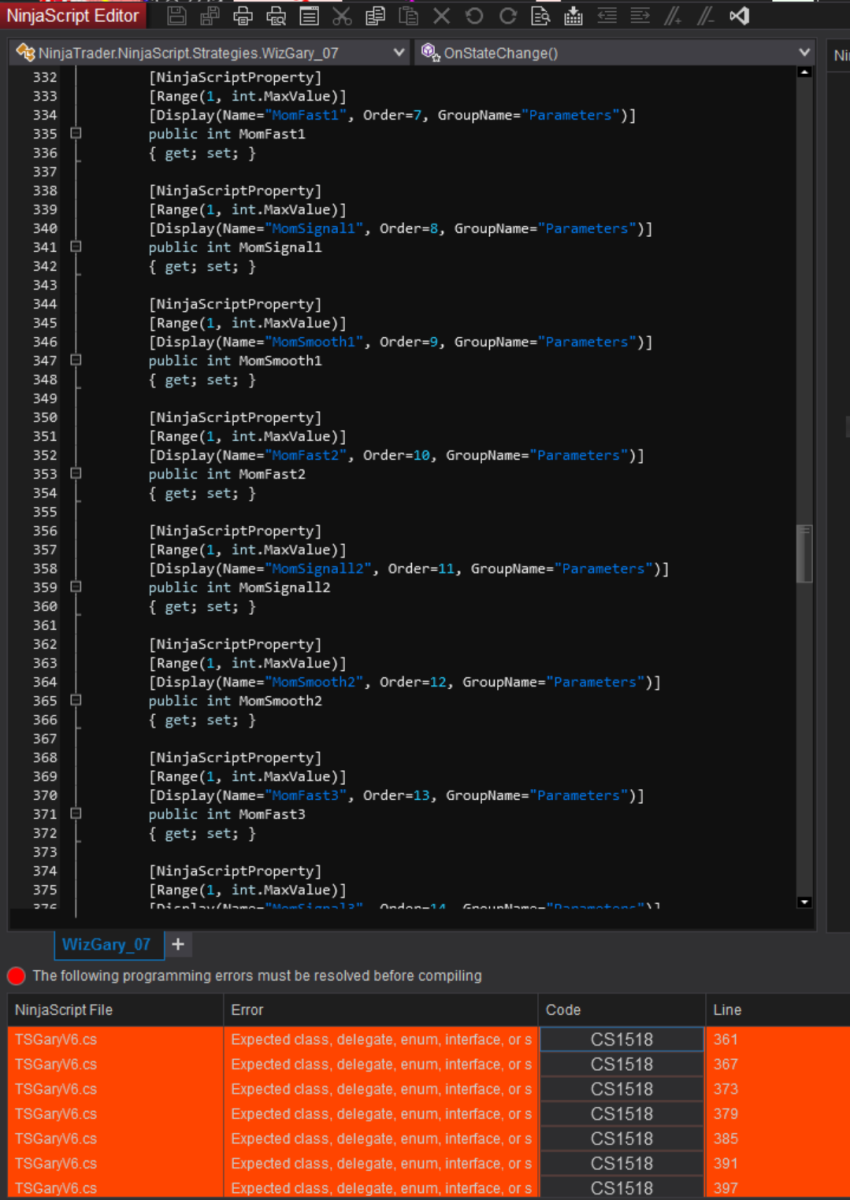Open the OnStateChange() member dropdown

(x=615, y=53)
